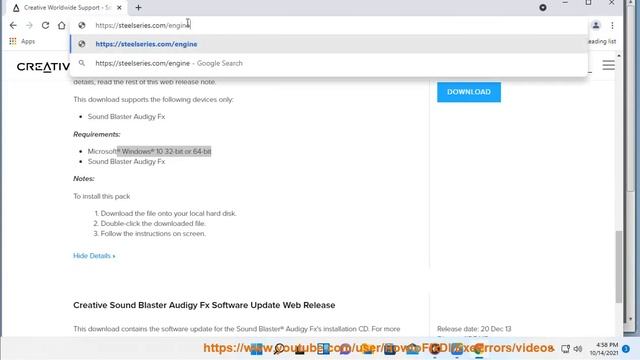Click the Software Update Web Release heading
This screenshot has height=360, width=640.
(x=204, y=305)
